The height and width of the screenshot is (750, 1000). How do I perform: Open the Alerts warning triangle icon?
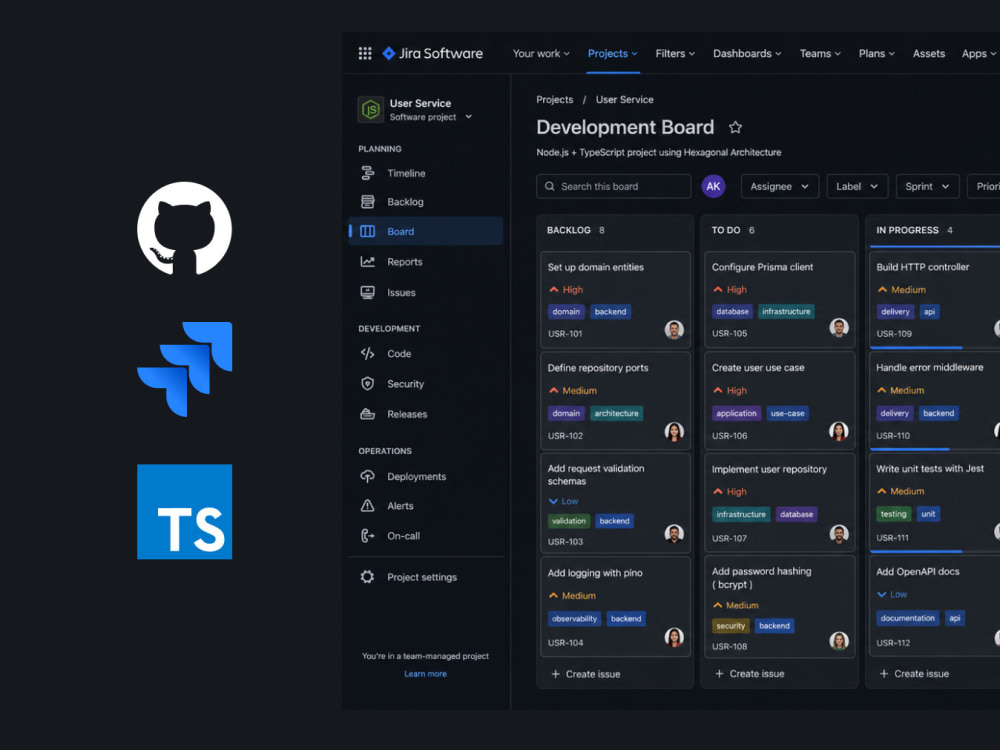367,506
